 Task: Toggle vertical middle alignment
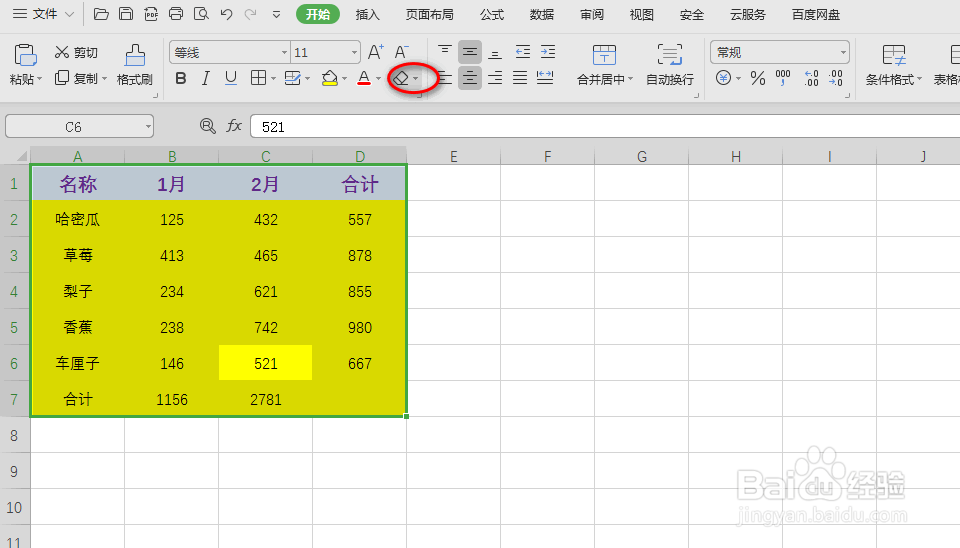click(470, 52)
